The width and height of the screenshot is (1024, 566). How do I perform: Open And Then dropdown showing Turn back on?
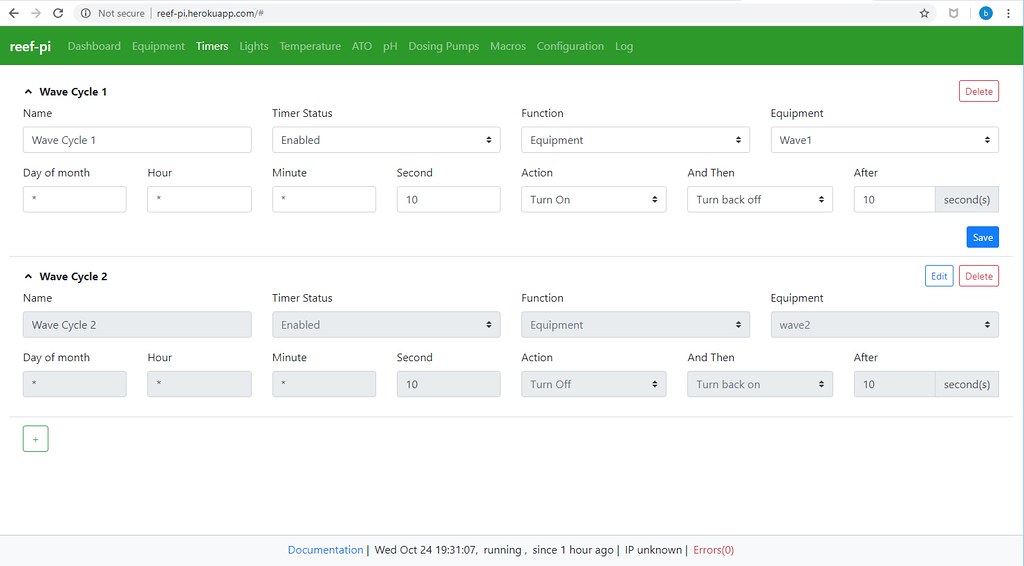(760, 384)
